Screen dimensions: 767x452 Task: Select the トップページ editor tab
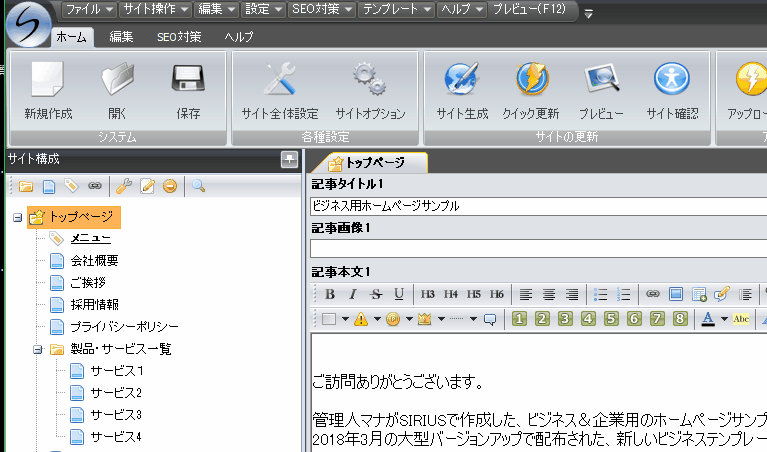point(370,163)
